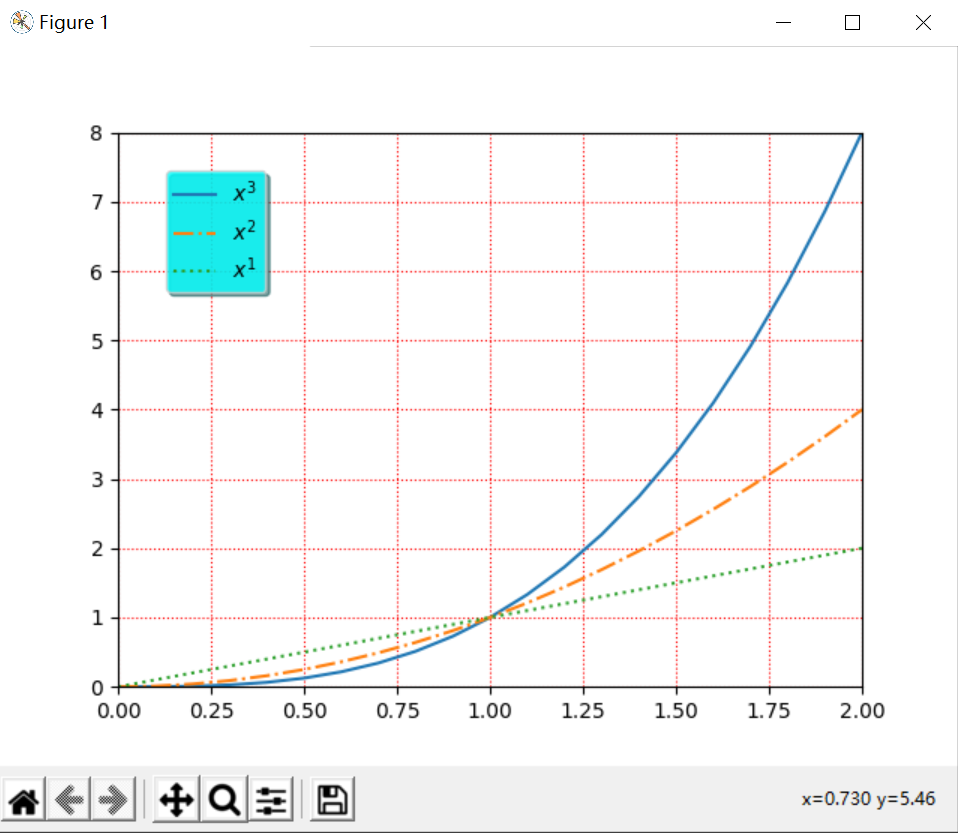Click the Figure 1 title text
This screenshot has height=833, width=958.
(x=73, y=22)
